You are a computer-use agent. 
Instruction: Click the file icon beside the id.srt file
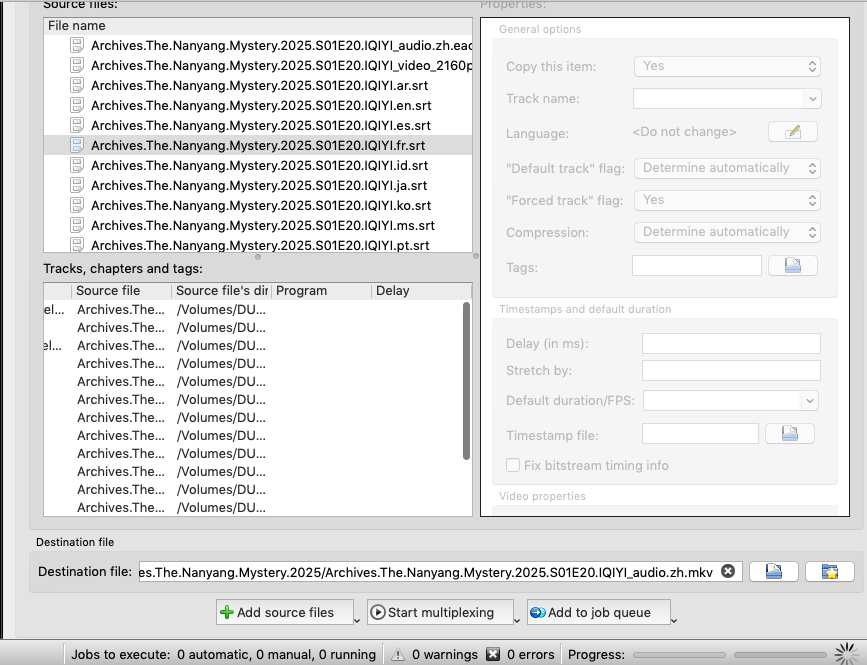77,165
